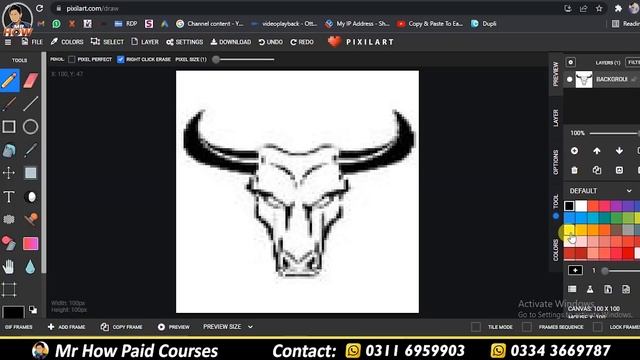Viewport: 640px width, 360px height.
Task: Select the Eraser tool
Action: tap(31, 80)
